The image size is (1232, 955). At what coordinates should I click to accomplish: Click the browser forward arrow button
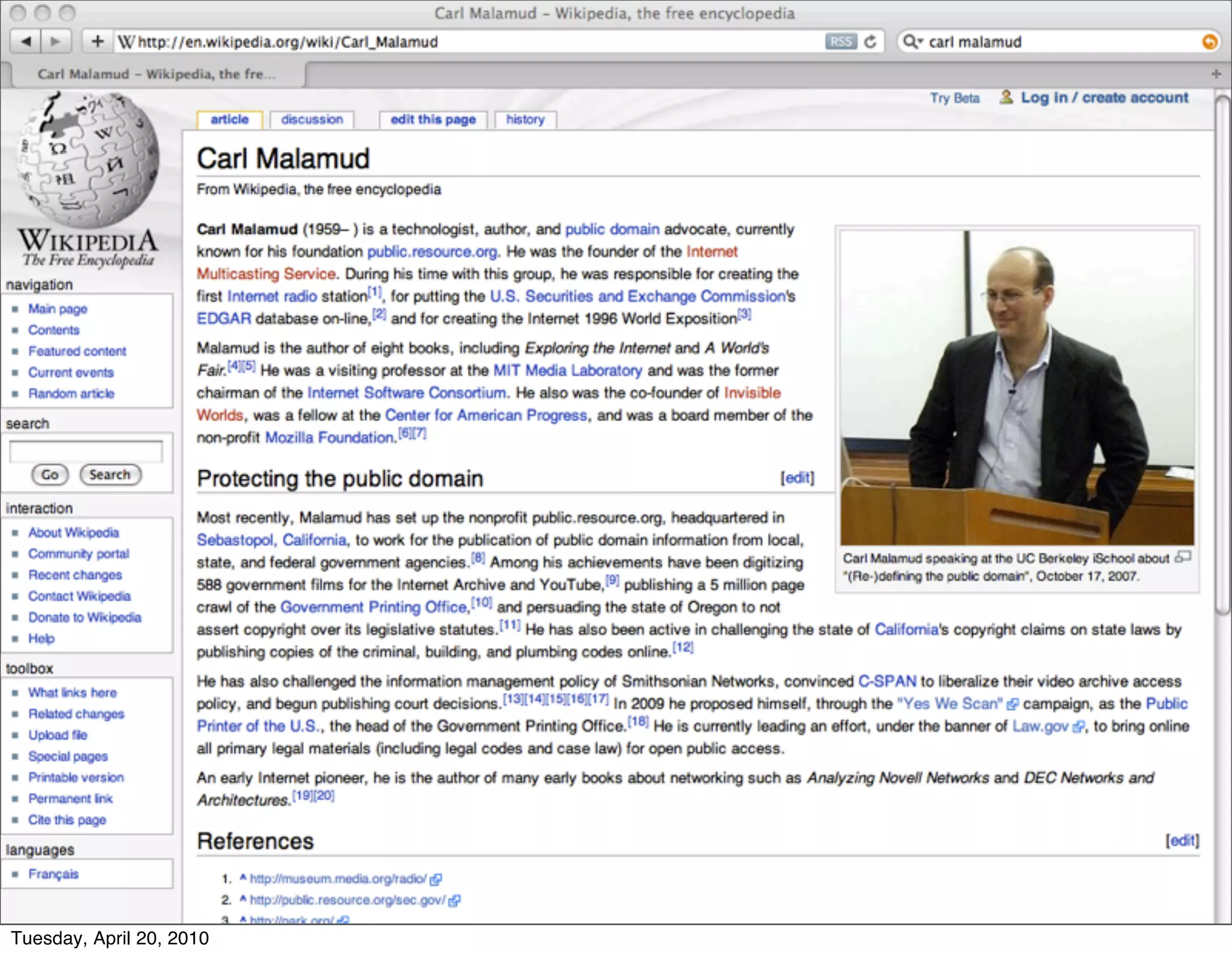pos(56,42)
